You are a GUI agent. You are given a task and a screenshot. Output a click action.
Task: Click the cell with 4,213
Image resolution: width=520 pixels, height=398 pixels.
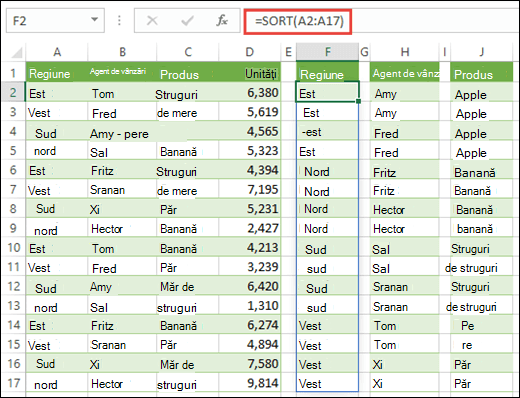pos(250,247)
